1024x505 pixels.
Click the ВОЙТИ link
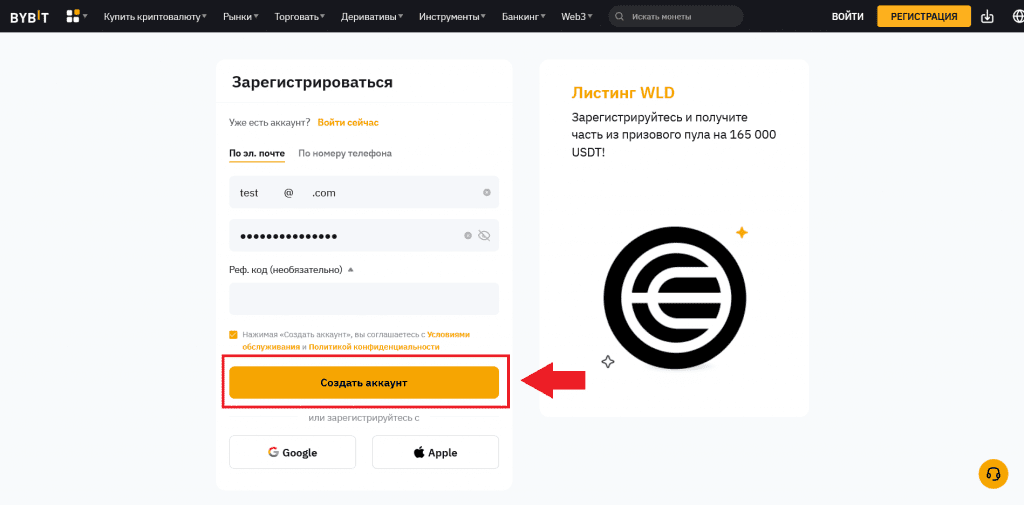pyautogui.click(x=848, y=16)
